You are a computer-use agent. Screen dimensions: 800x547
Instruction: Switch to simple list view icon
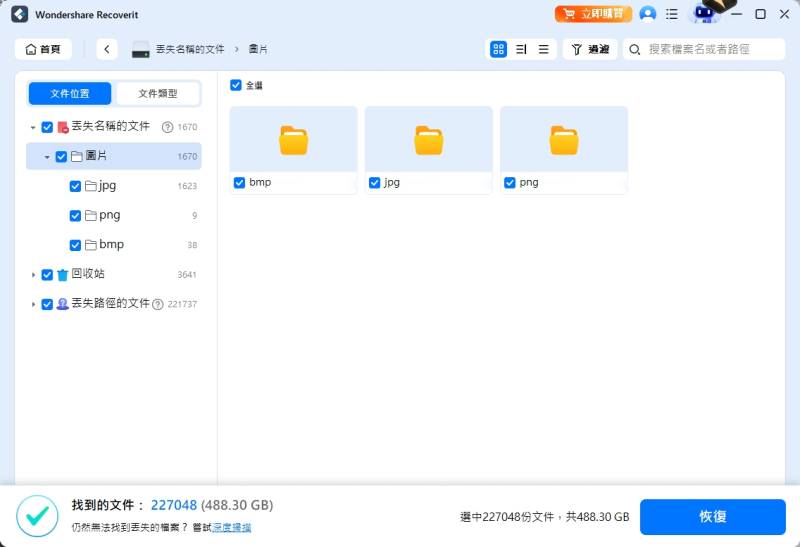tap(543, 49)
